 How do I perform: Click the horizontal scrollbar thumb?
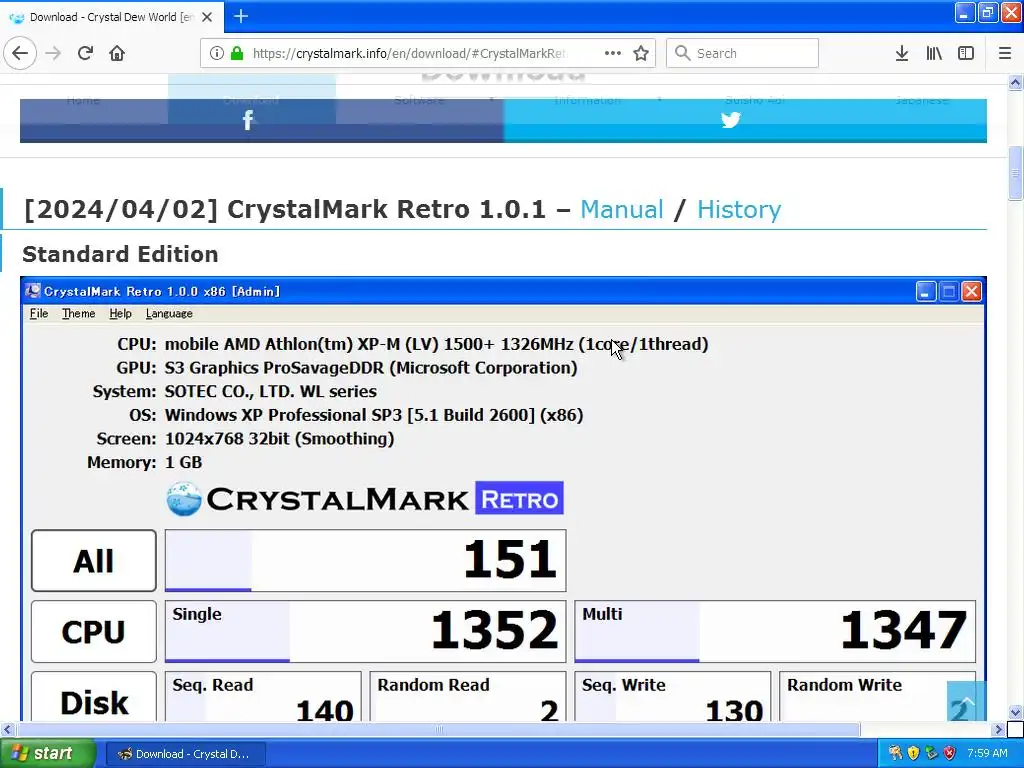(x=439, y=729)
